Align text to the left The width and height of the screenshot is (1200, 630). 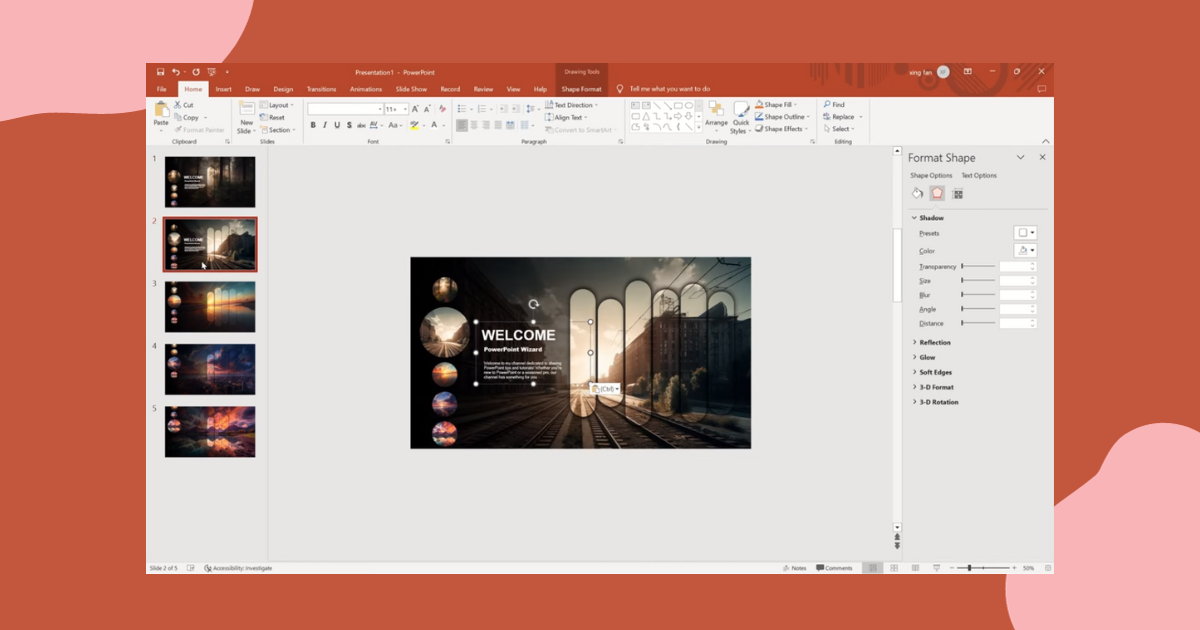tap(462, 125)
